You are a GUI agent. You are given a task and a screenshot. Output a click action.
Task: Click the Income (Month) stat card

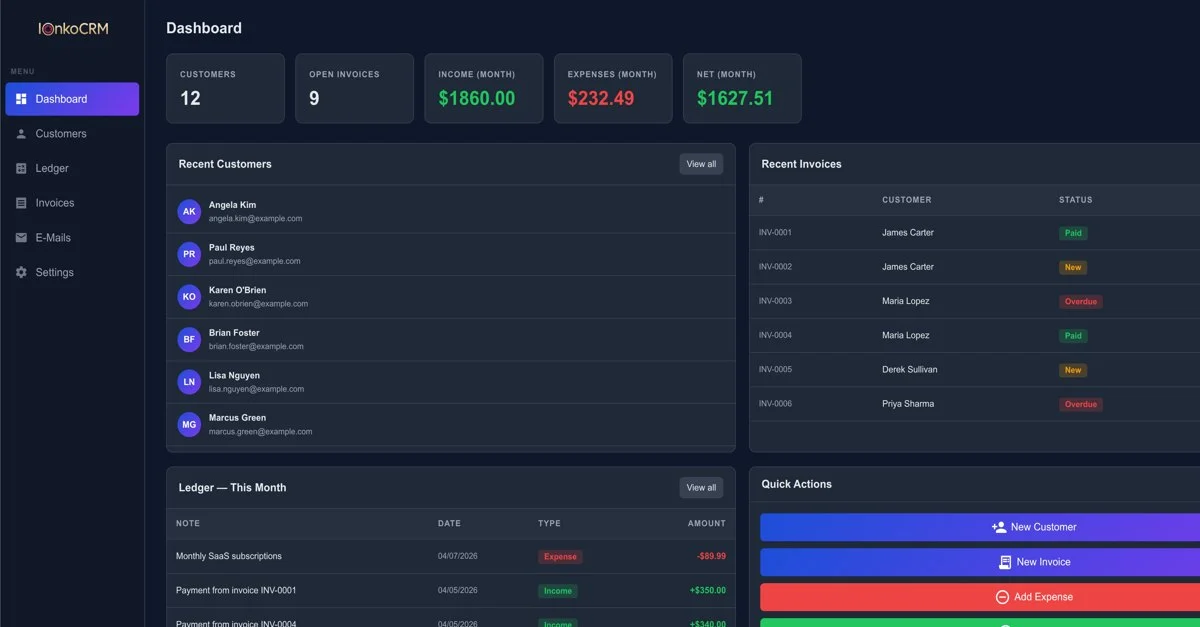pos(484,88)
